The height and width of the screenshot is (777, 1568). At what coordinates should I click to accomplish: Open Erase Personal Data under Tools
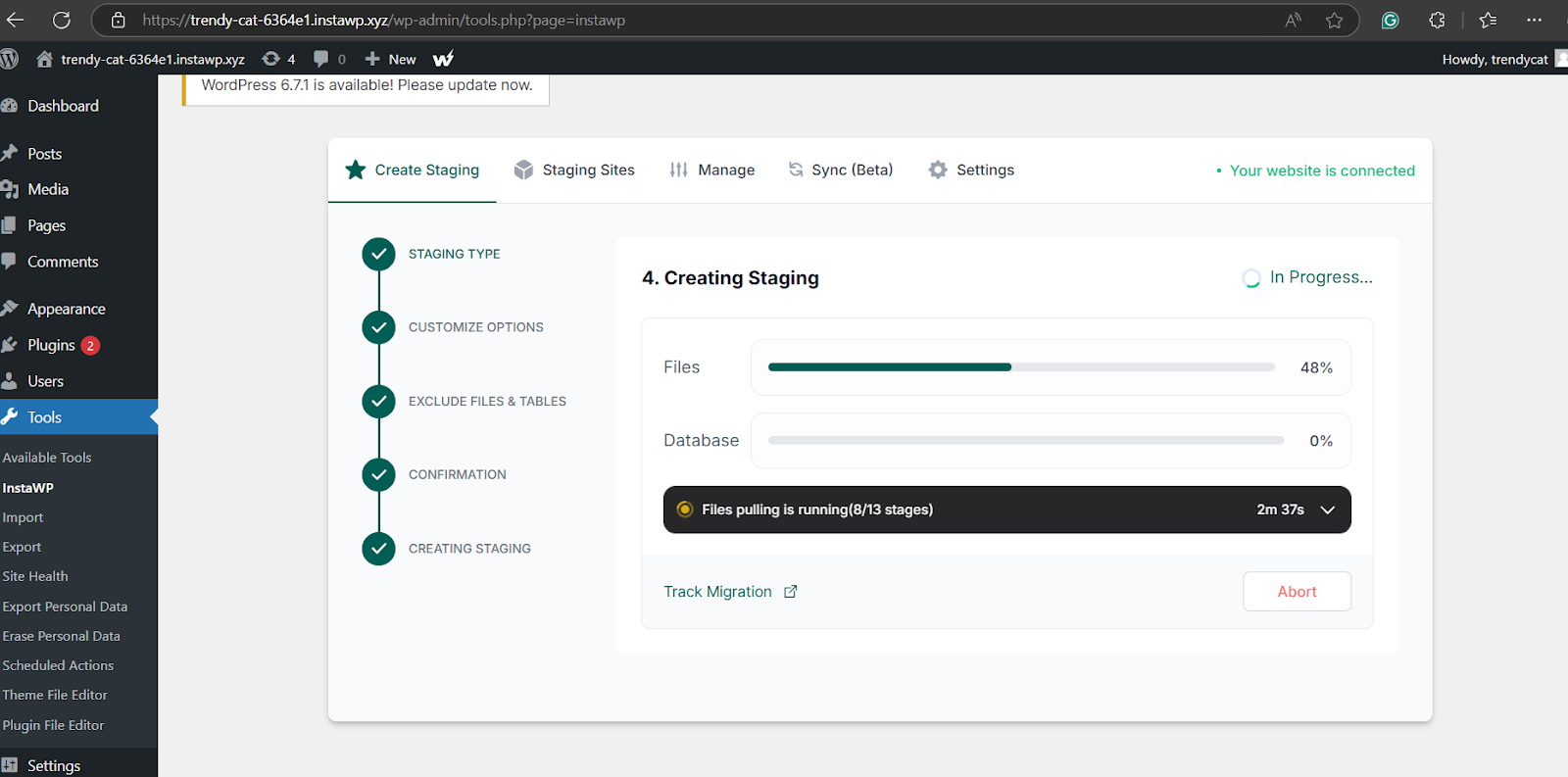[61, 636]
